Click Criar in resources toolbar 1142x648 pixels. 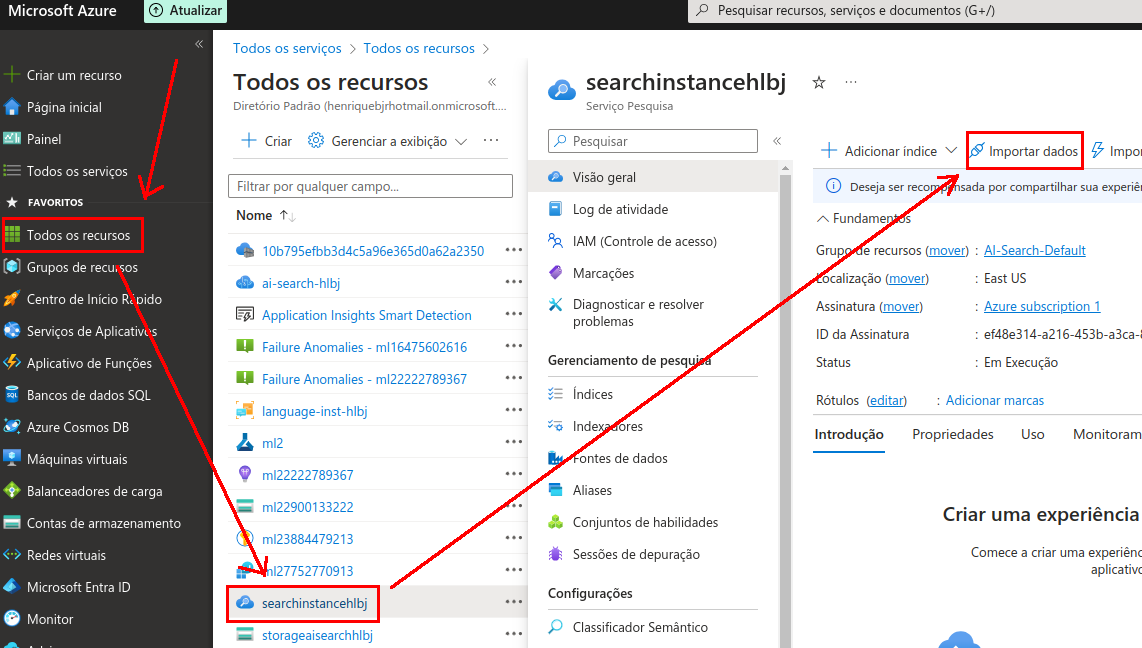(x=267, y=141)
